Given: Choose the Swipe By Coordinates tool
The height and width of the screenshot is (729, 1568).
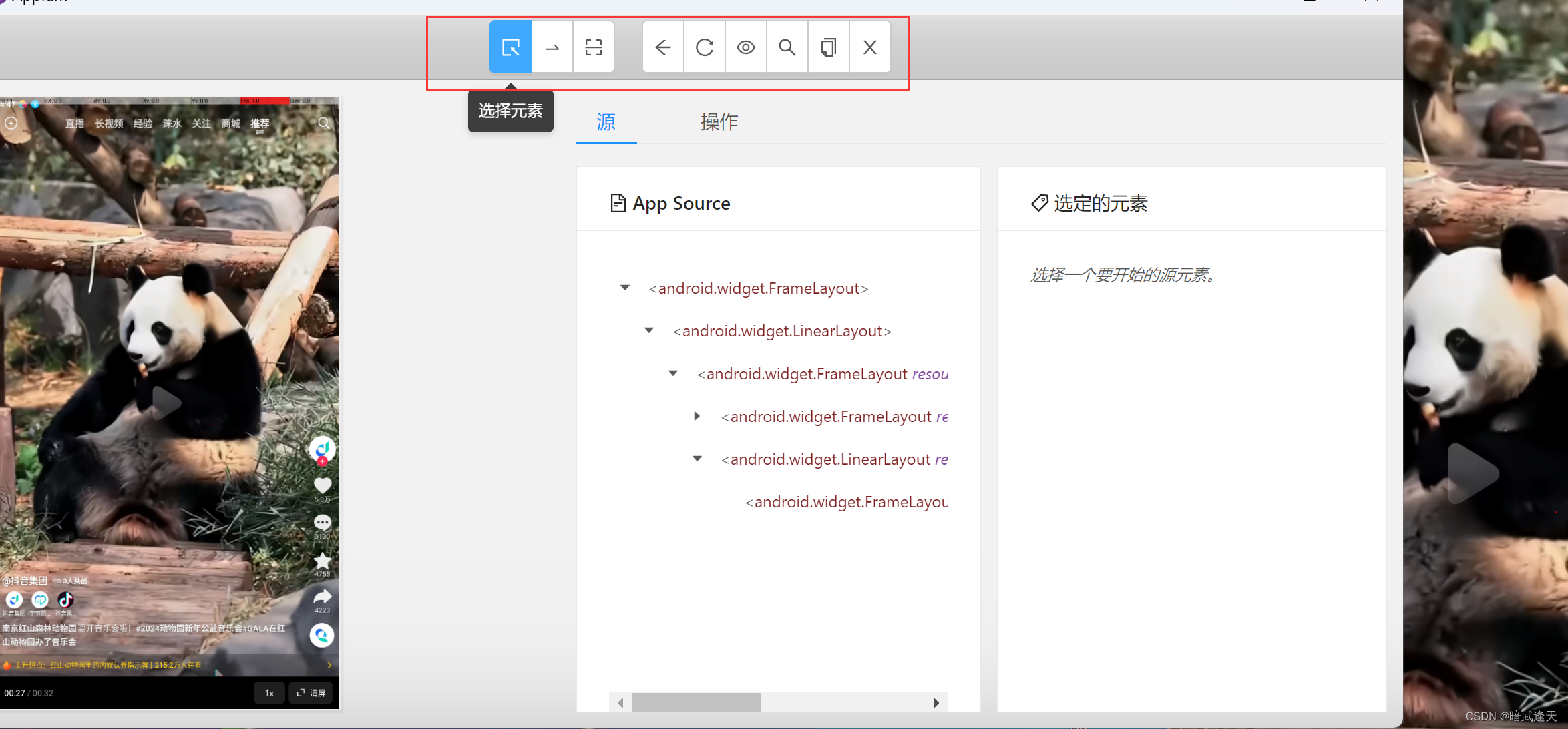Looking at the screenshot, I should pyautogui.click(x=552, y=47).
